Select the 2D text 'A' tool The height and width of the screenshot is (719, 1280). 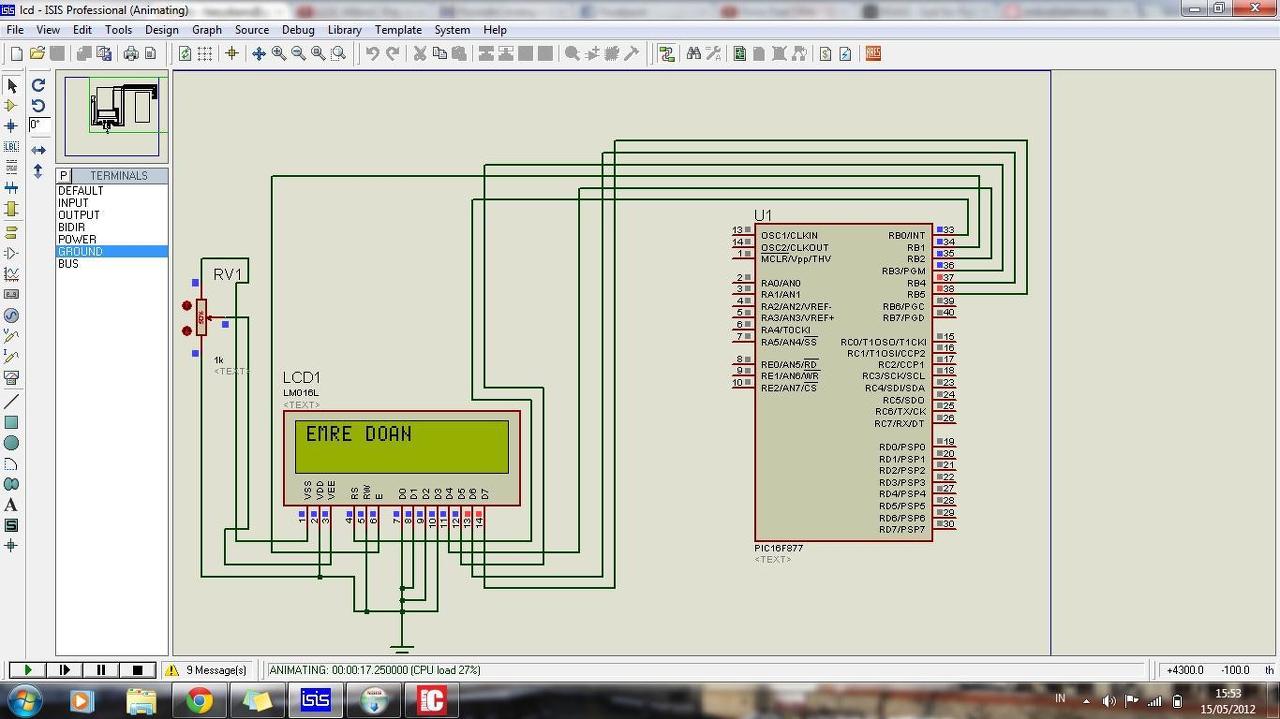point(12,505)
